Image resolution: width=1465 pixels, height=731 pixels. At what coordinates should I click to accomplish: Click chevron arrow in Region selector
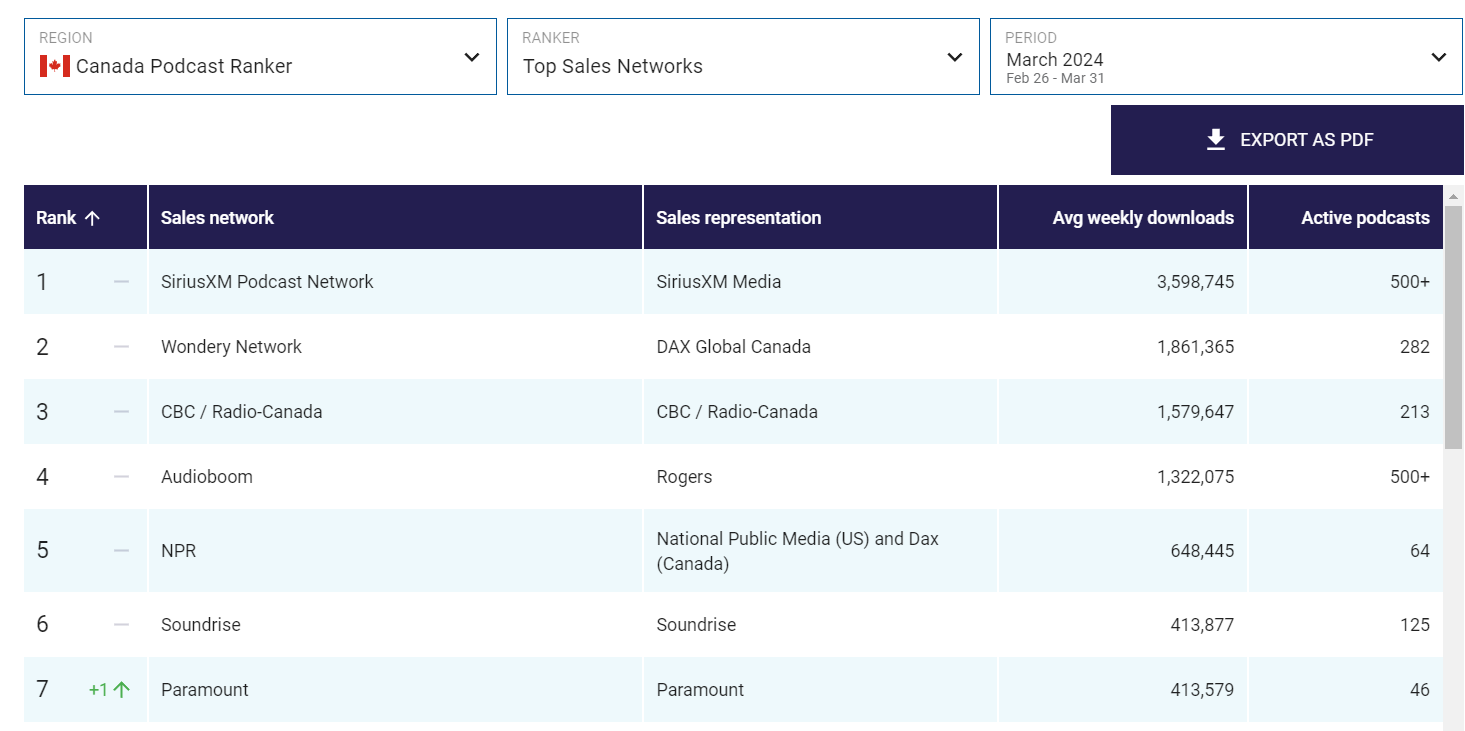pyautogui.click(x=472, y=57)
